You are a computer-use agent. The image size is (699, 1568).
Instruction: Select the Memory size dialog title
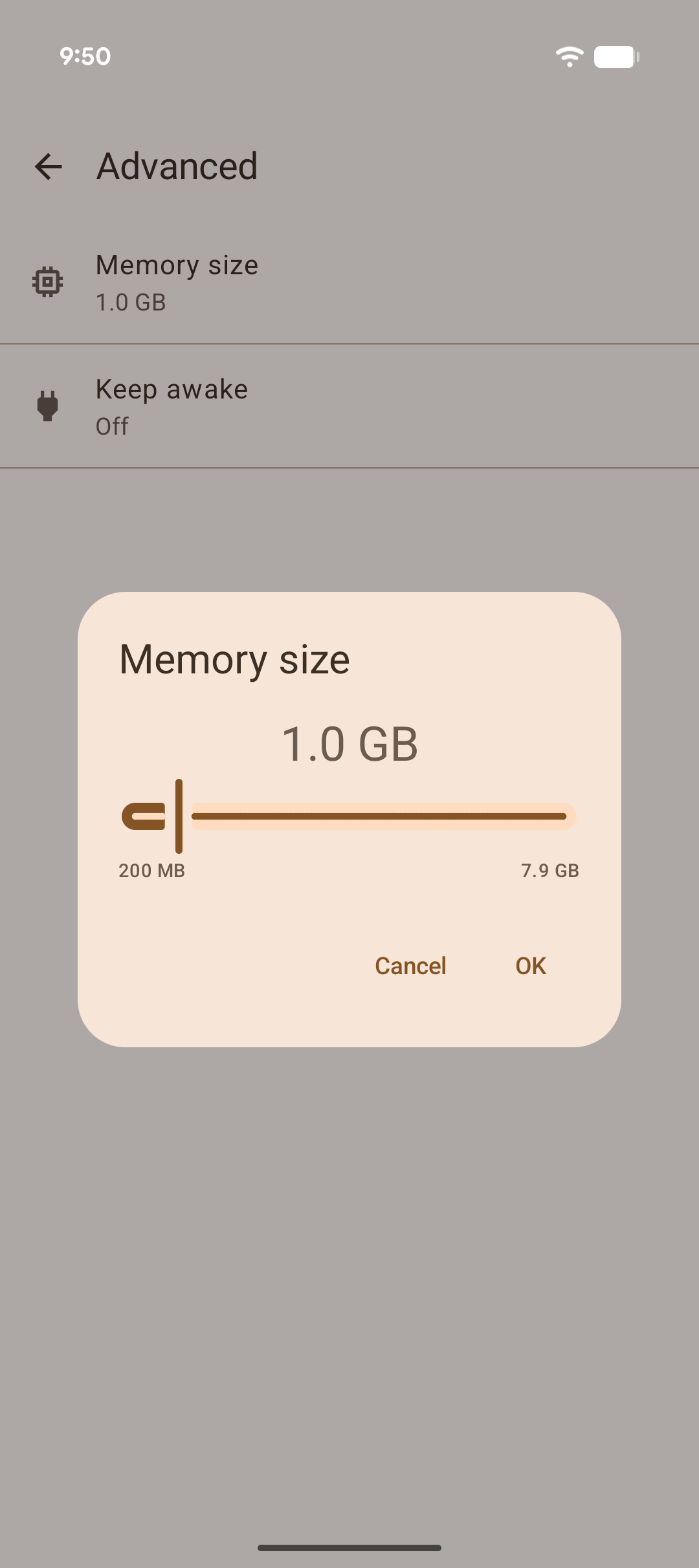point(234,658)
